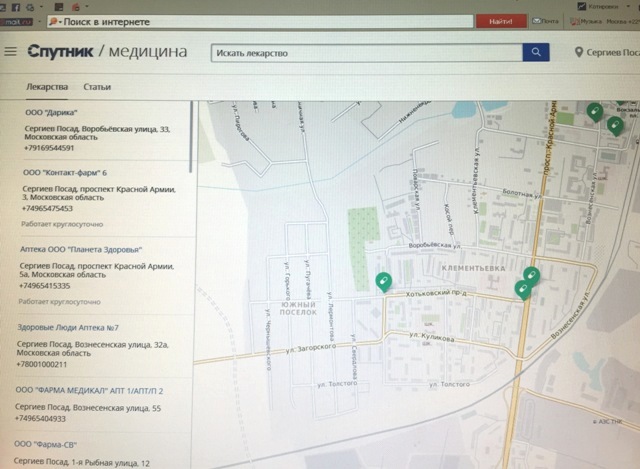
Task: Click the lower pharmacy marker at Клементьевка crossroads
Action: [523, 290]
